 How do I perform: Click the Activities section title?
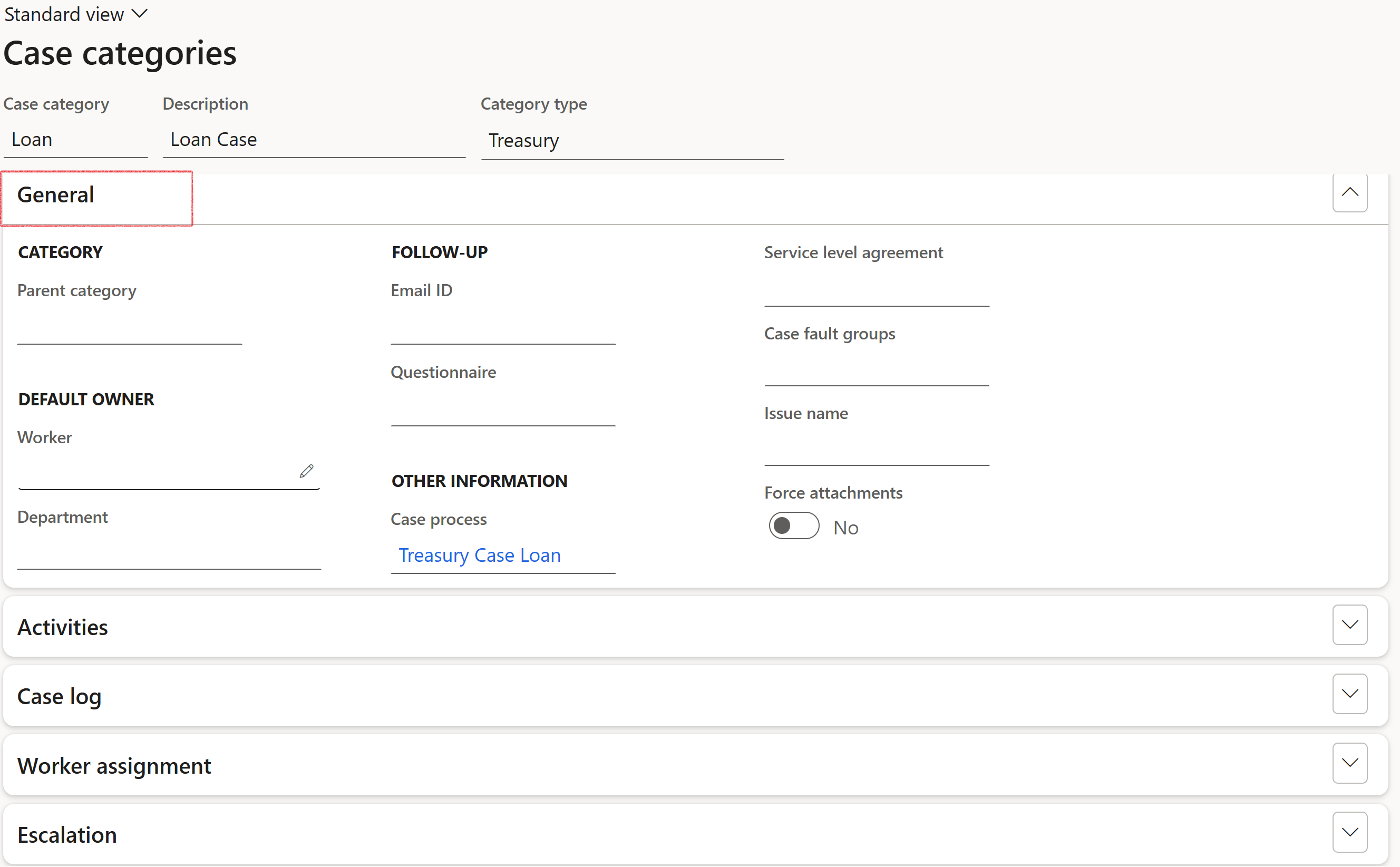(x=63, y=627)
